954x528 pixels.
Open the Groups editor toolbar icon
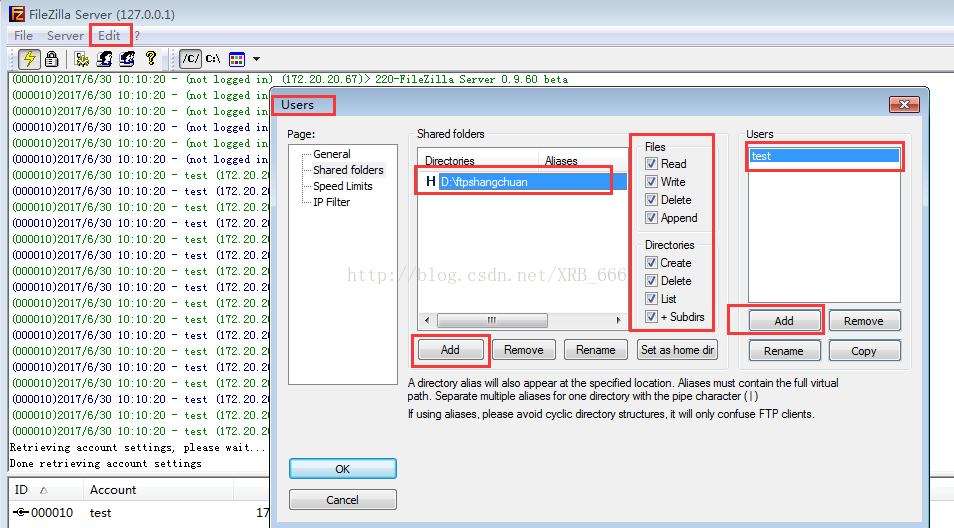(x=127, y=59)
